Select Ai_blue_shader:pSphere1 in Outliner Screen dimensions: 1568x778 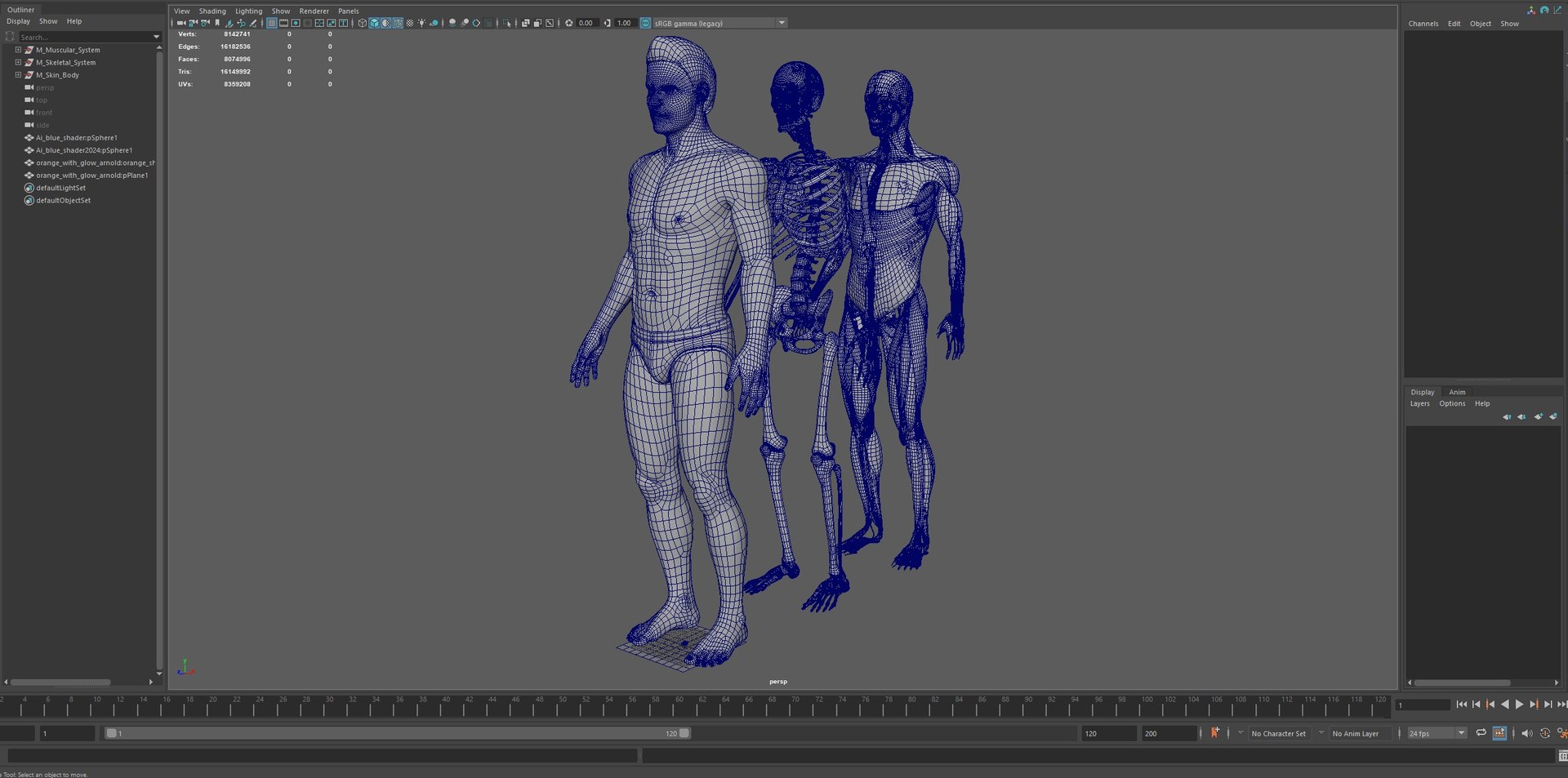[x=77, y=138]
